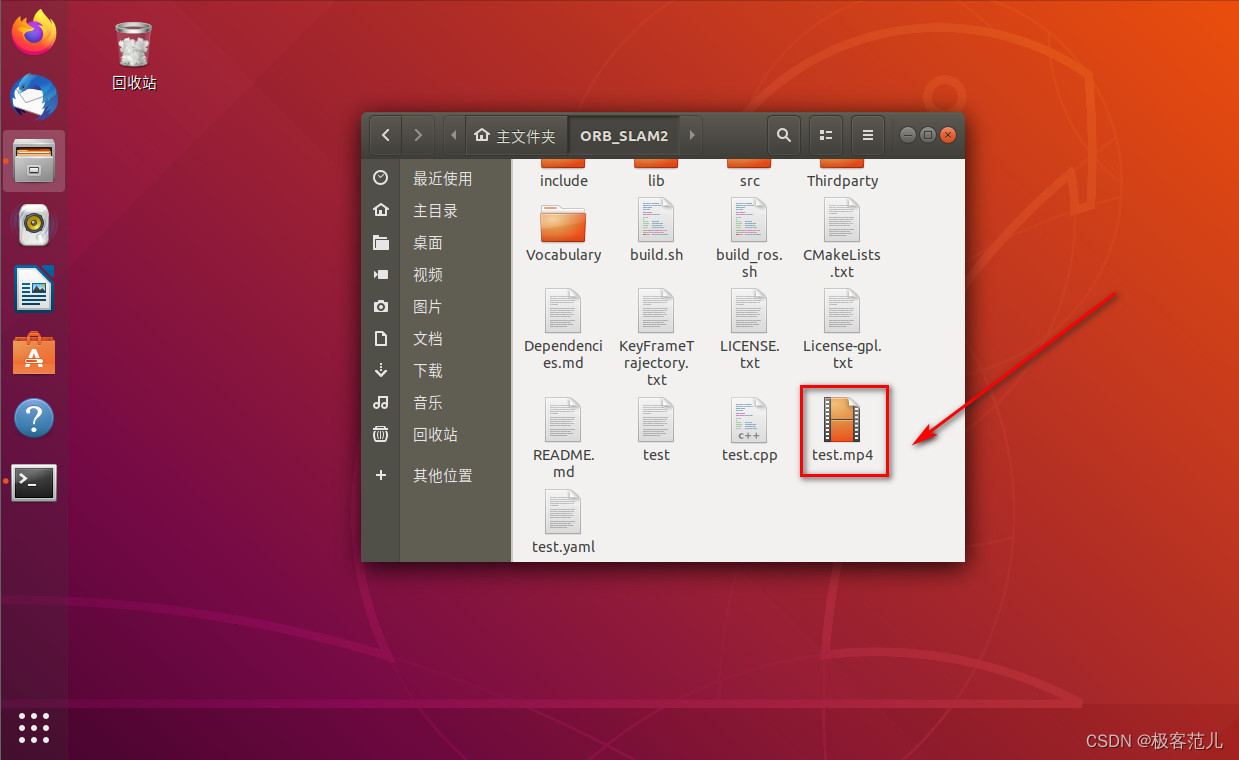
Task: Maximize the Files window
Action: coord(928,135)
